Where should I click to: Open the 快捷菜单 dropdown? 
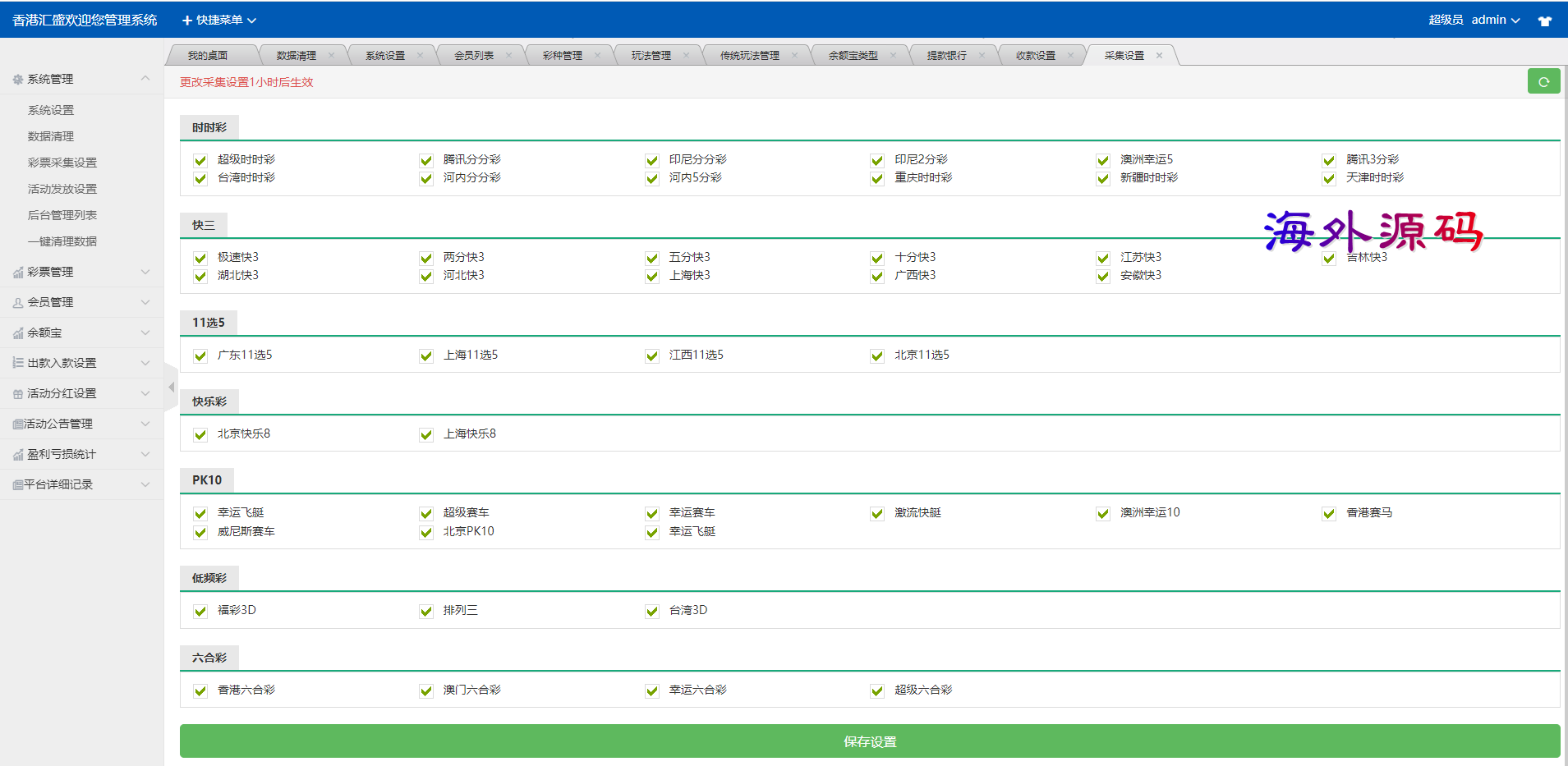[219, 21]
